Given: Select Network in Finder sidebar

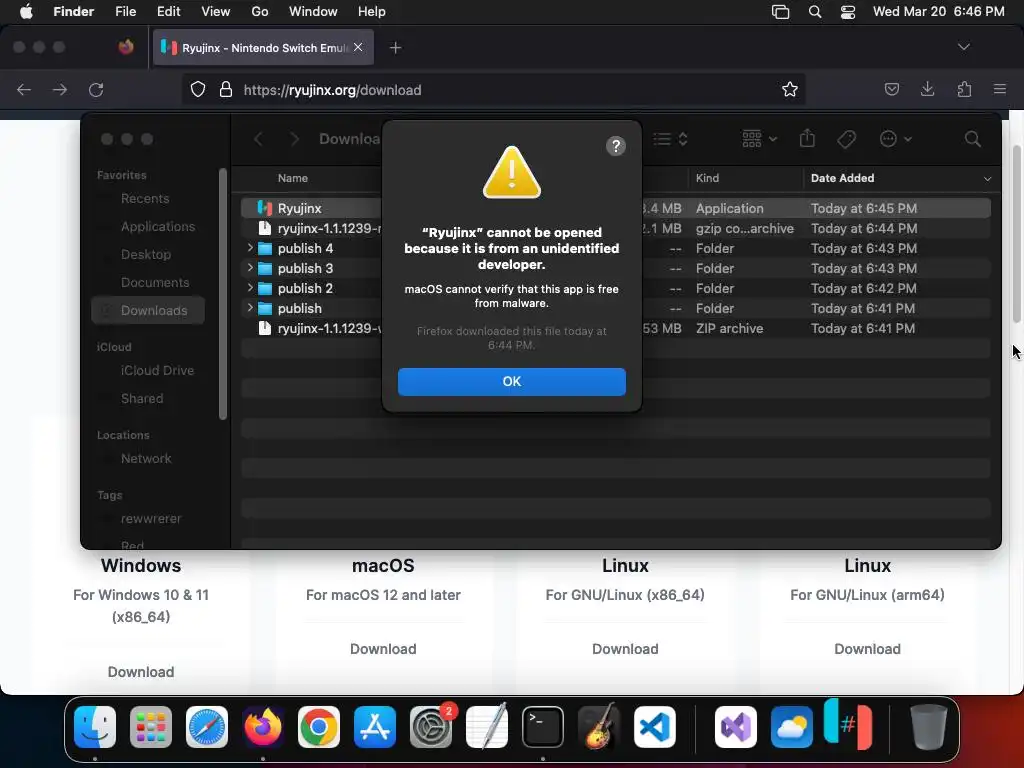Looking at the screenshot, I should (x=146, y=458).
